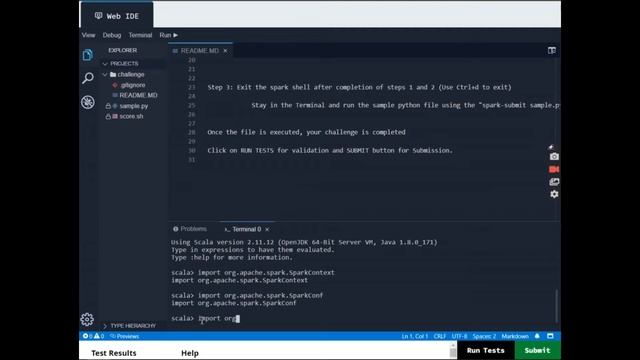Image resolution: width=640 pixels, height=360 pixels.
Task: Close the Terminal 0 tab
Action: pos(267,229)
